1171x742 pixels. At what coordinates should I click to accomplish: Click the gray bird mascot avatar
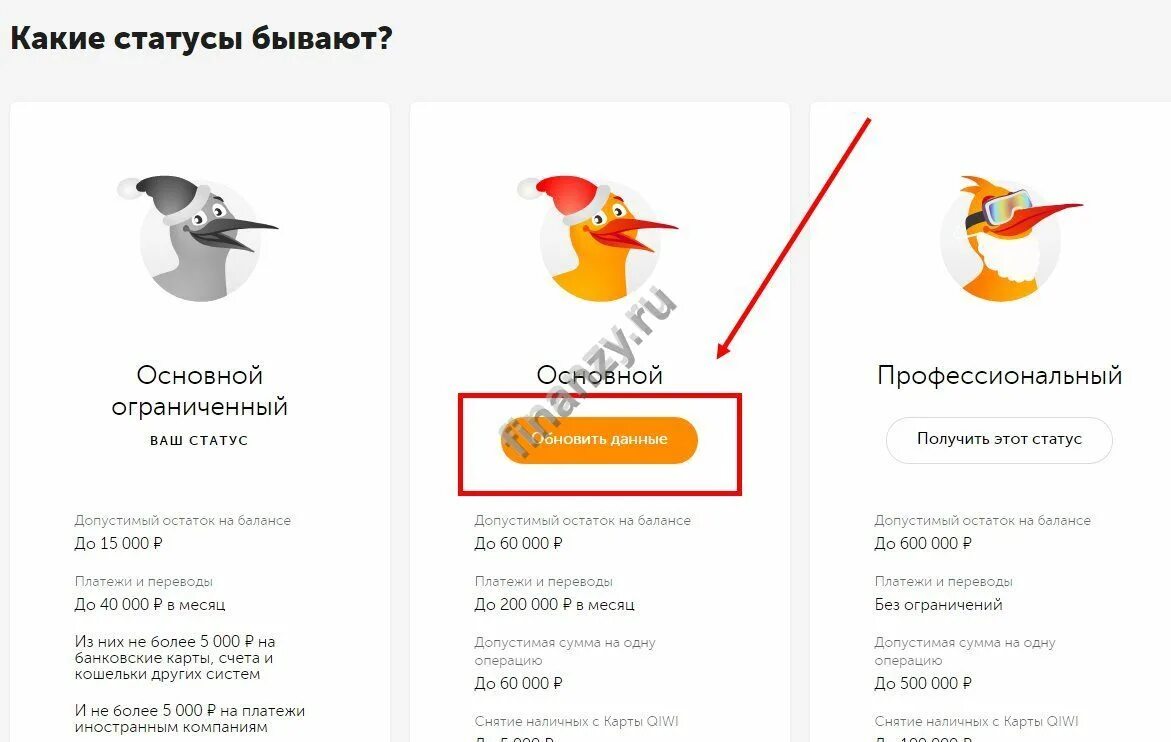click(x=199, y=239)
